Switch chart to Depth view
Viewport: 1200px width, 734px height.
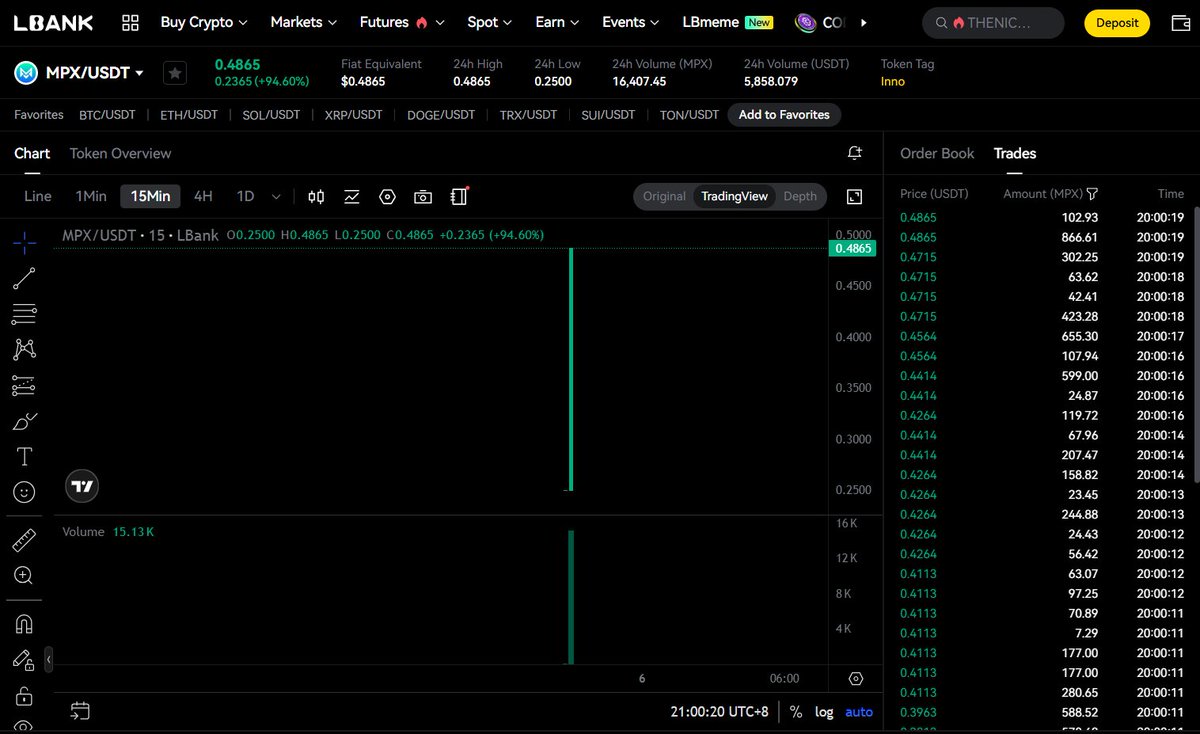800,196
